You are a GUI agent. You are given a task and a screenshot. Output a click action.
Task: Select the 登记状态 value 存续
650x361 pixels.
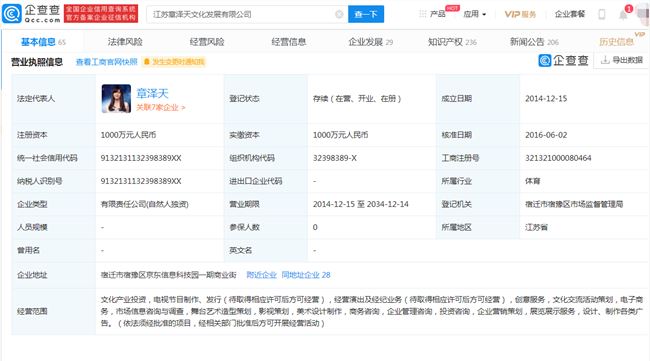(357, 99)
